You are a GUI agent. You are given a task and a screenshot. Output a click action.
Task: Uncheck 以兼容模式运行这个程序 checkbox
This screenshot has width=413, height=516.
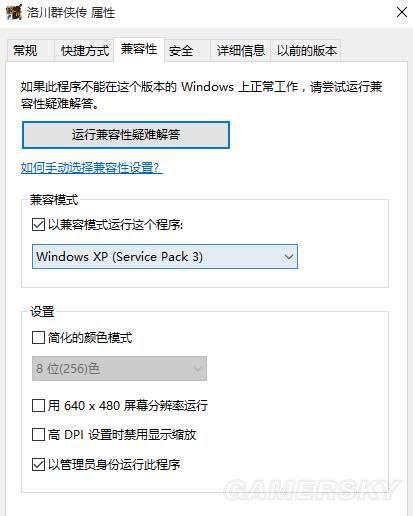click(x=38, y=224)
